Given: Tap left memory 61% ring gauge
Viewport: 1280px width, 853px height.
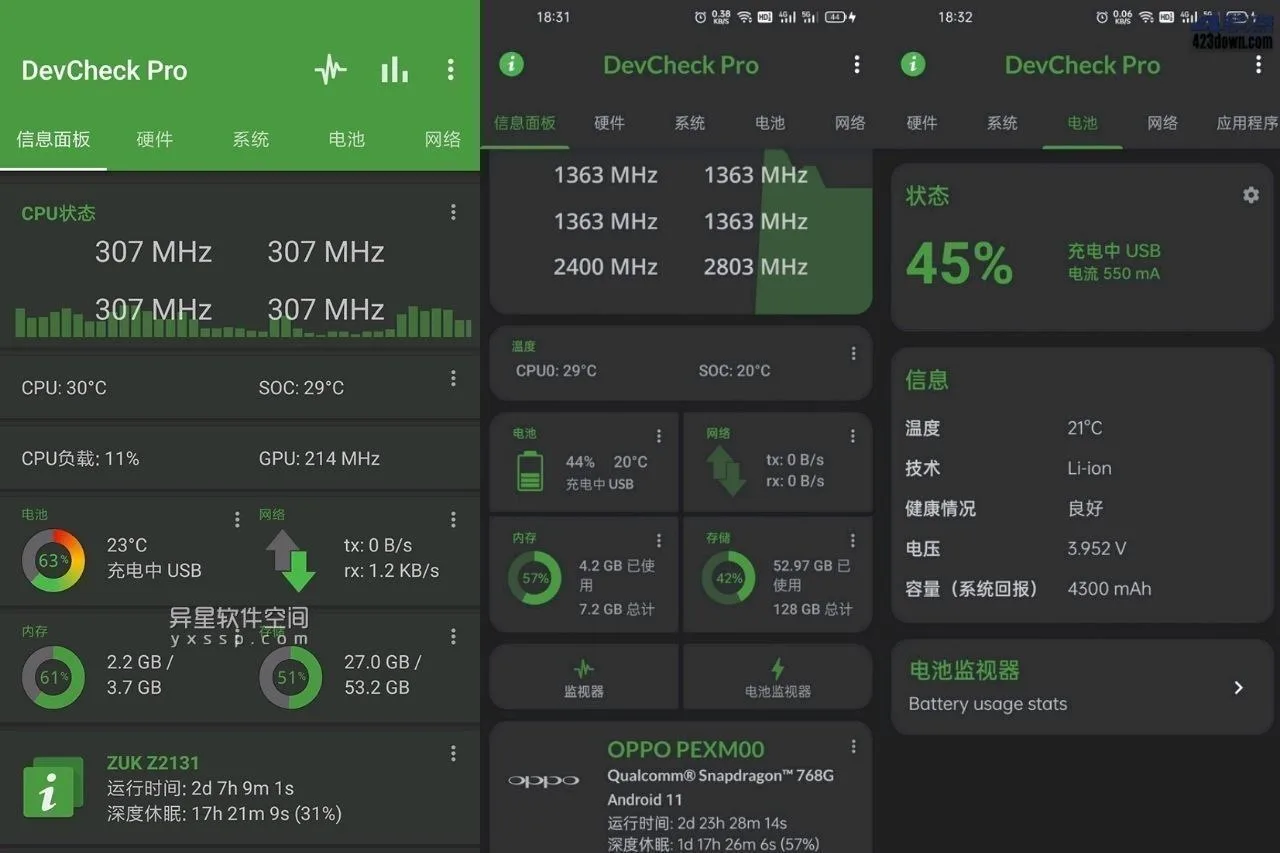Looking at the screenshot, I should (53, 677).
